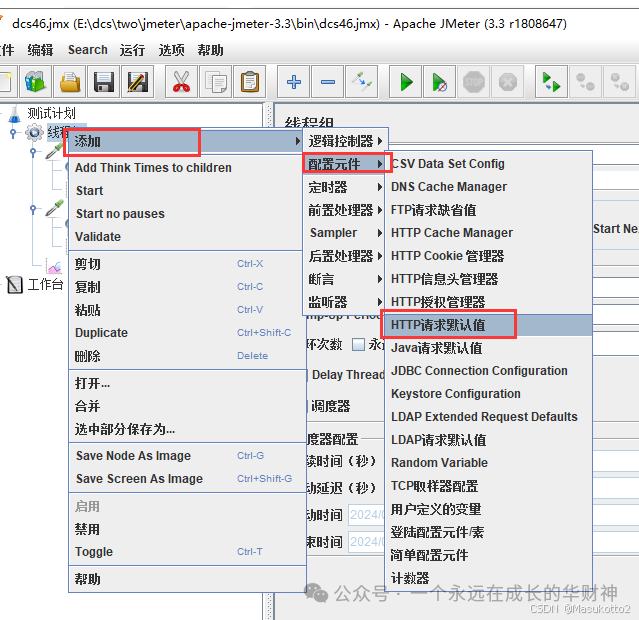Select 选中部分保存为... entry
Viewport: 639px width, 620px height.
[187, 429]
